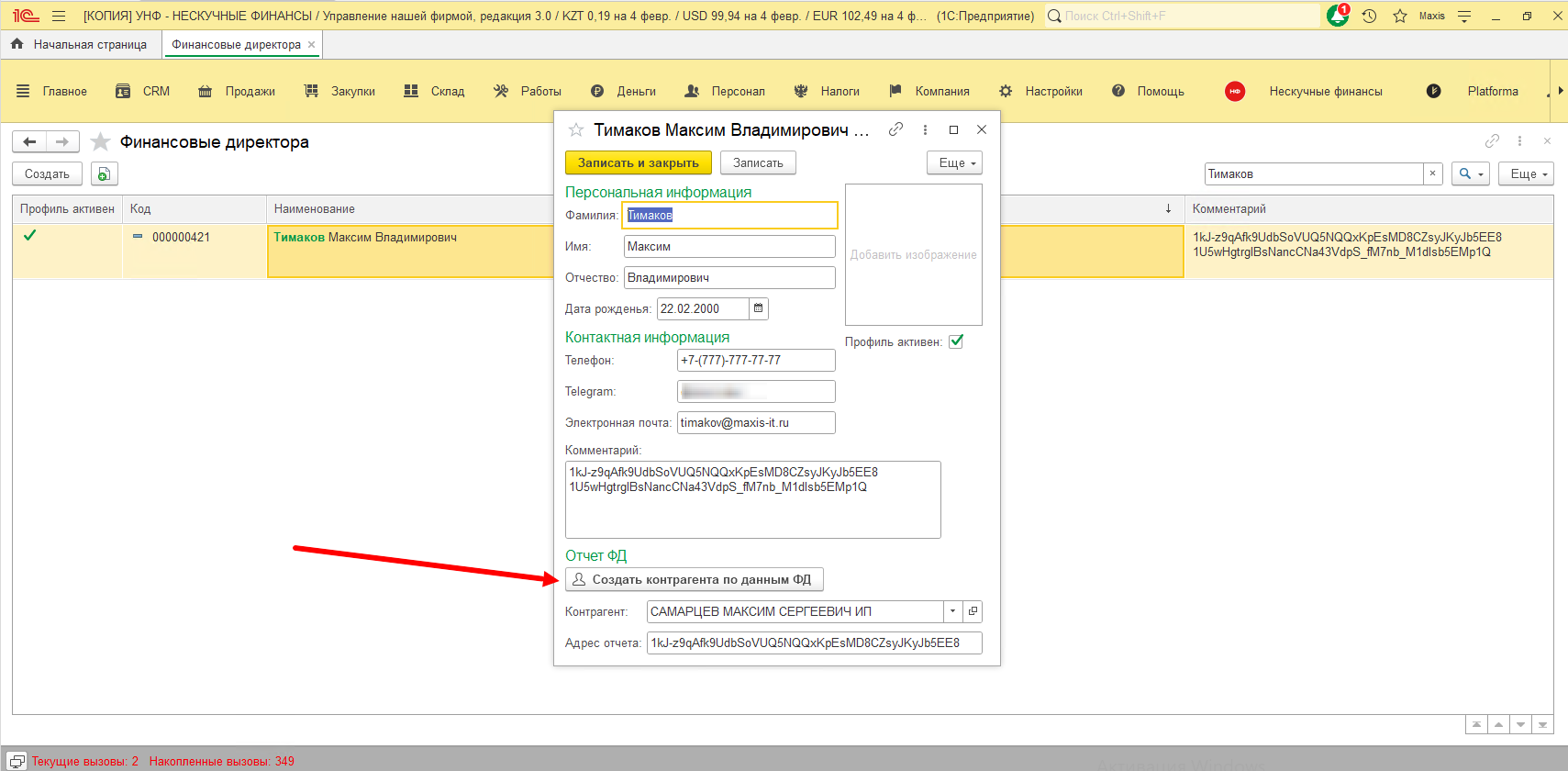1568x771 pixels.
Task: Click the Добавить изображение placeholder
Action: click(913, 254)
